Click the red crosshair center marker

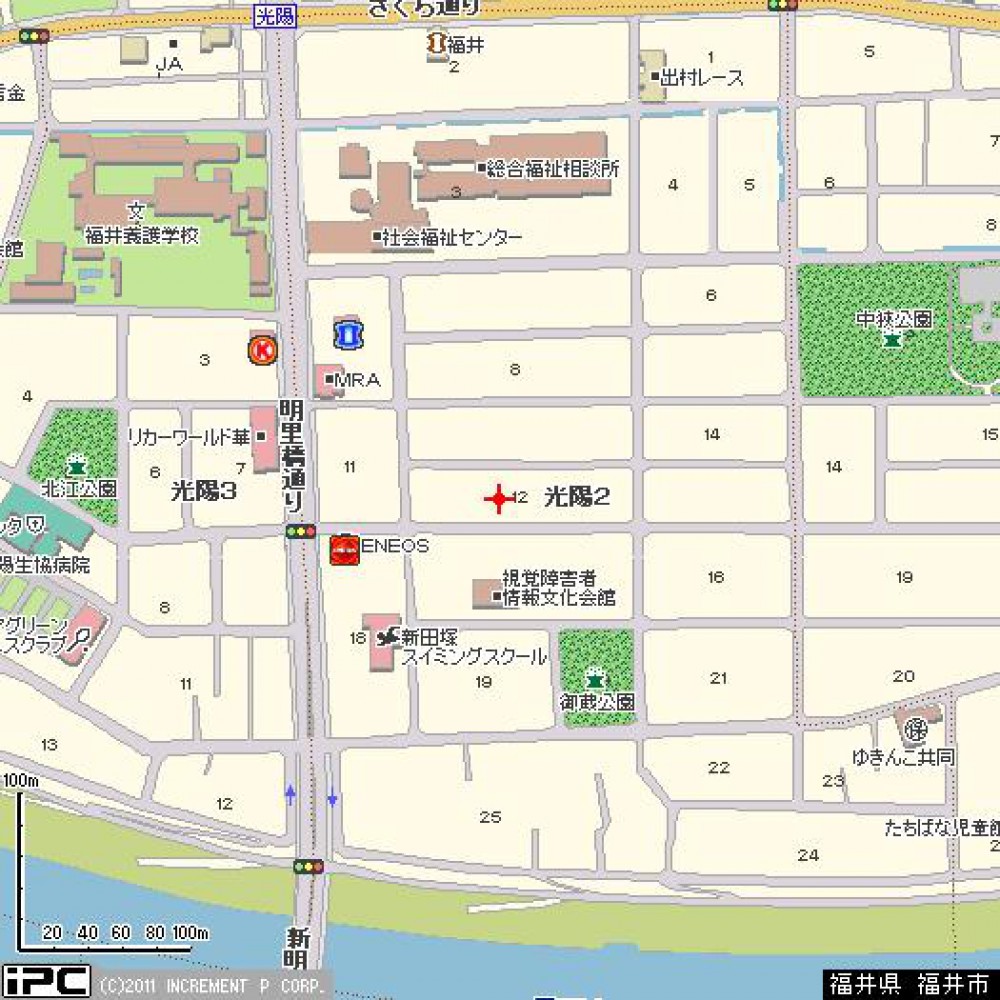[x=498, y=498]
